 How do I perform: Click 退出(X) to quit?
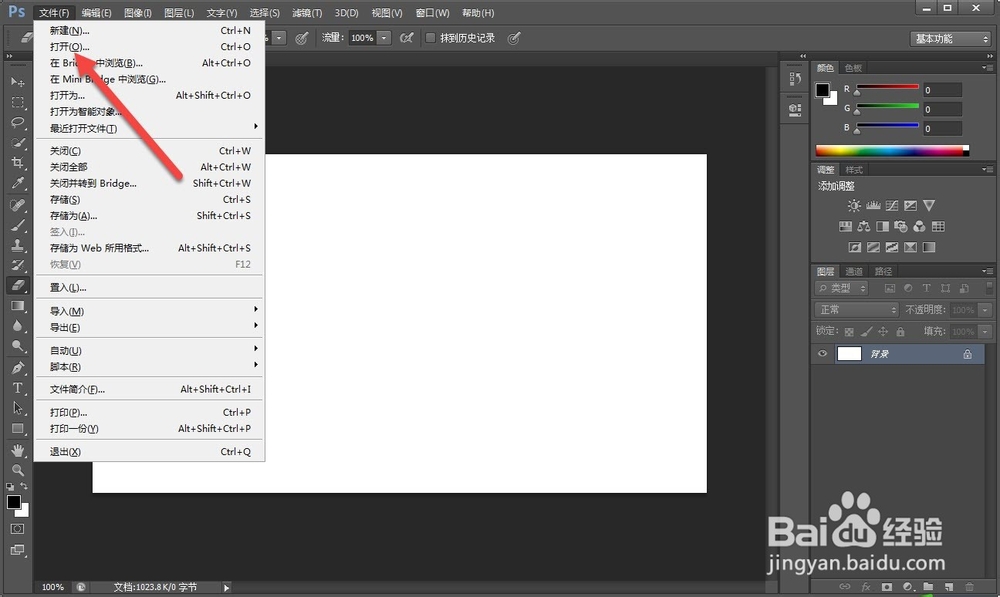pyautogui.click(x=150, y=452)
